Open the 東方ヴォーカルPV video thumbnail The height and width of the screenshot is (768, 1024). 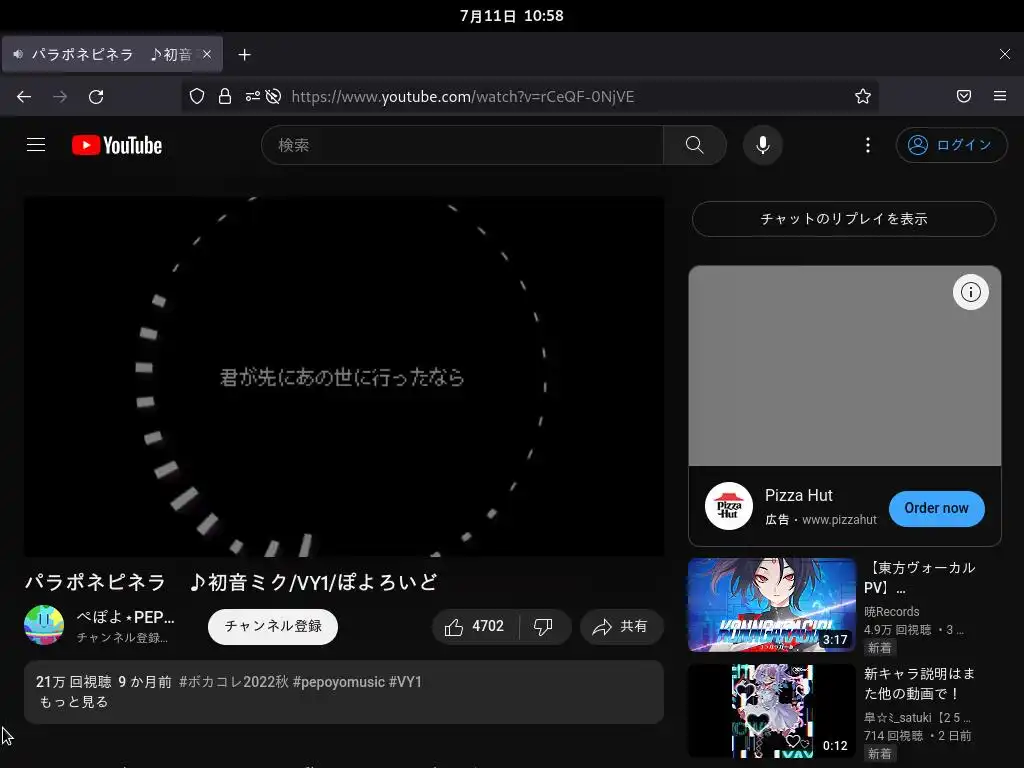coord(772,605)
